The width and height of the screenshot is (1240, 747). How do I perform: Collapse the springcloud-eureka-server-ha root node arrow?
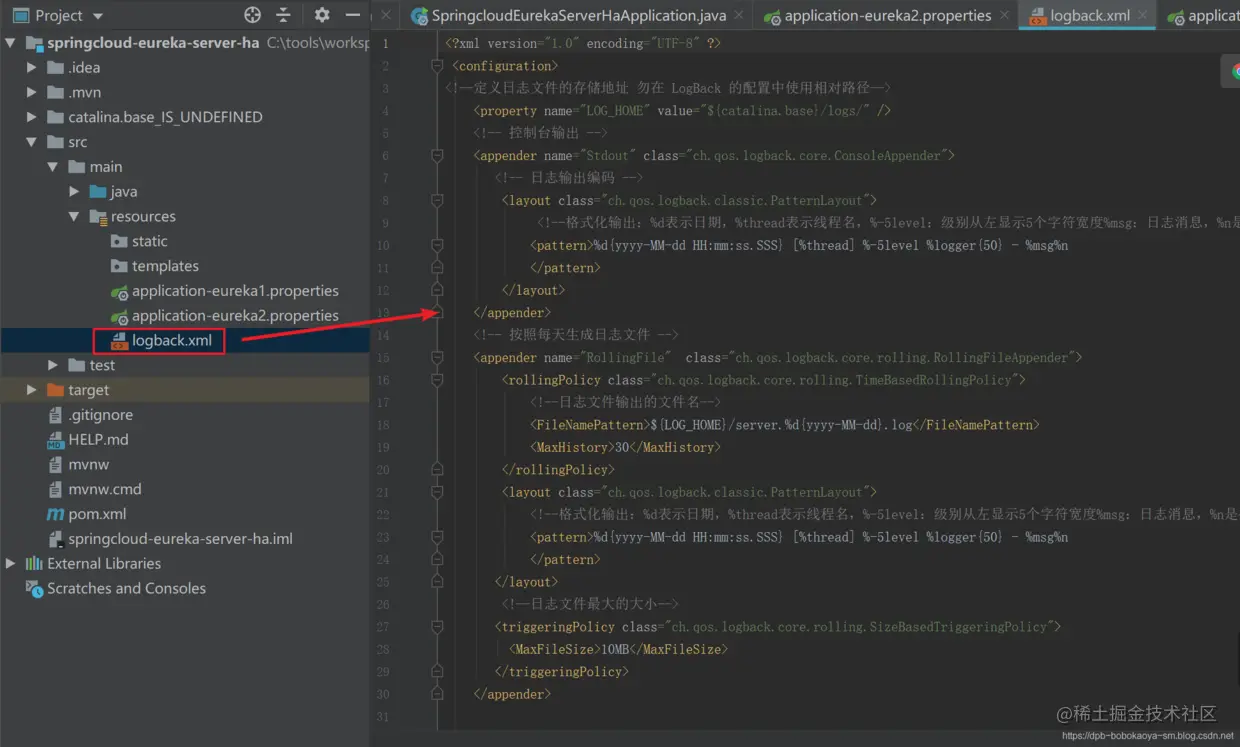coord(11,43)
